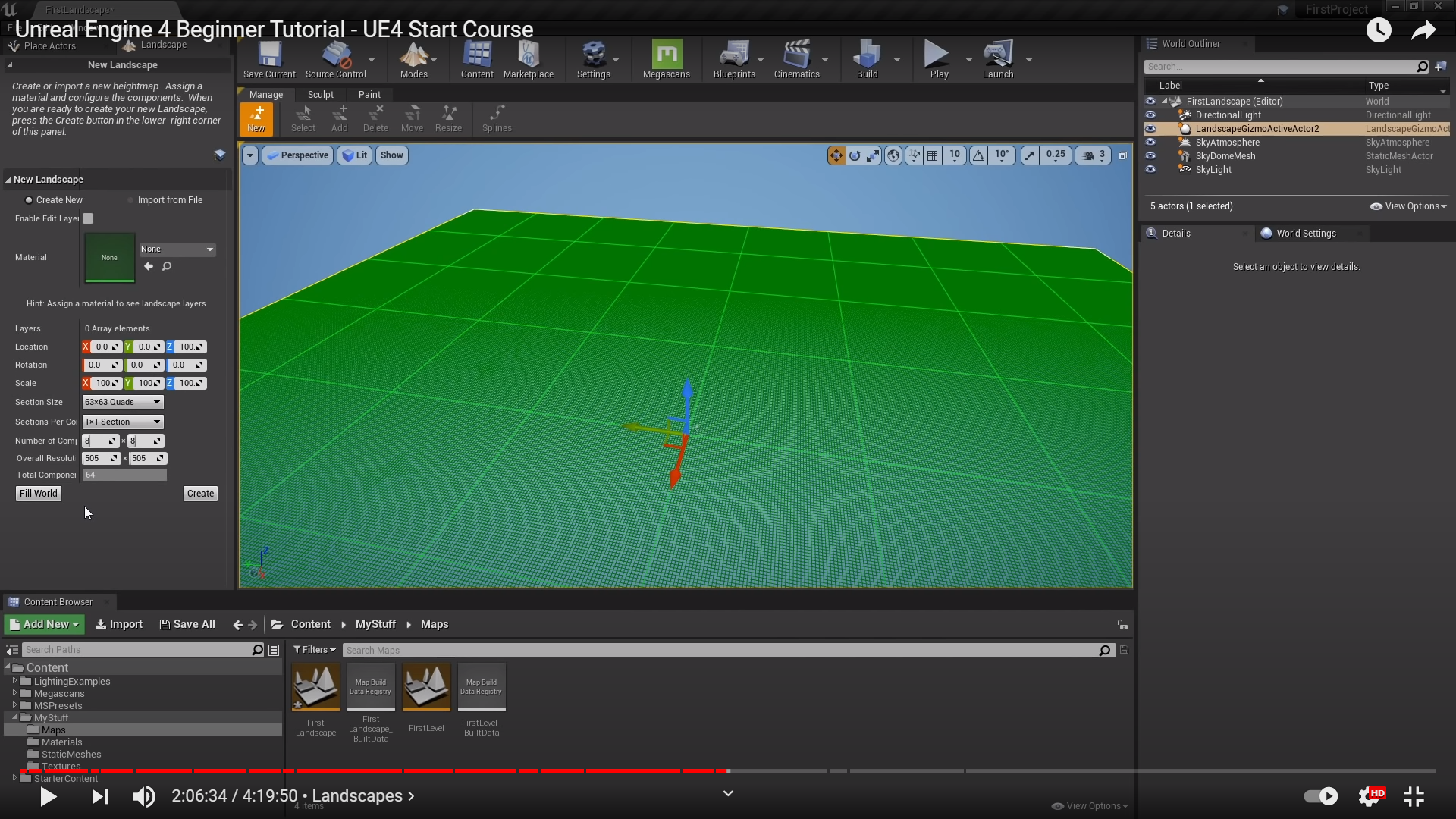Expand the LightingExamples folder

pyautogui.click(x=14, y=681)
